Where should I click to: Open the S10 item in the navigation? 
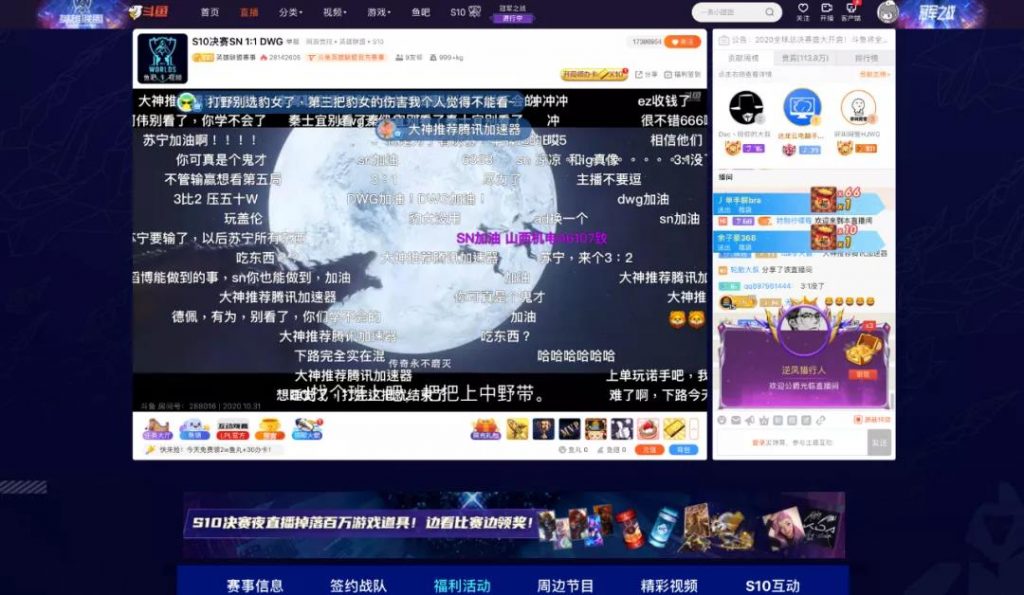tap(465, 12)
